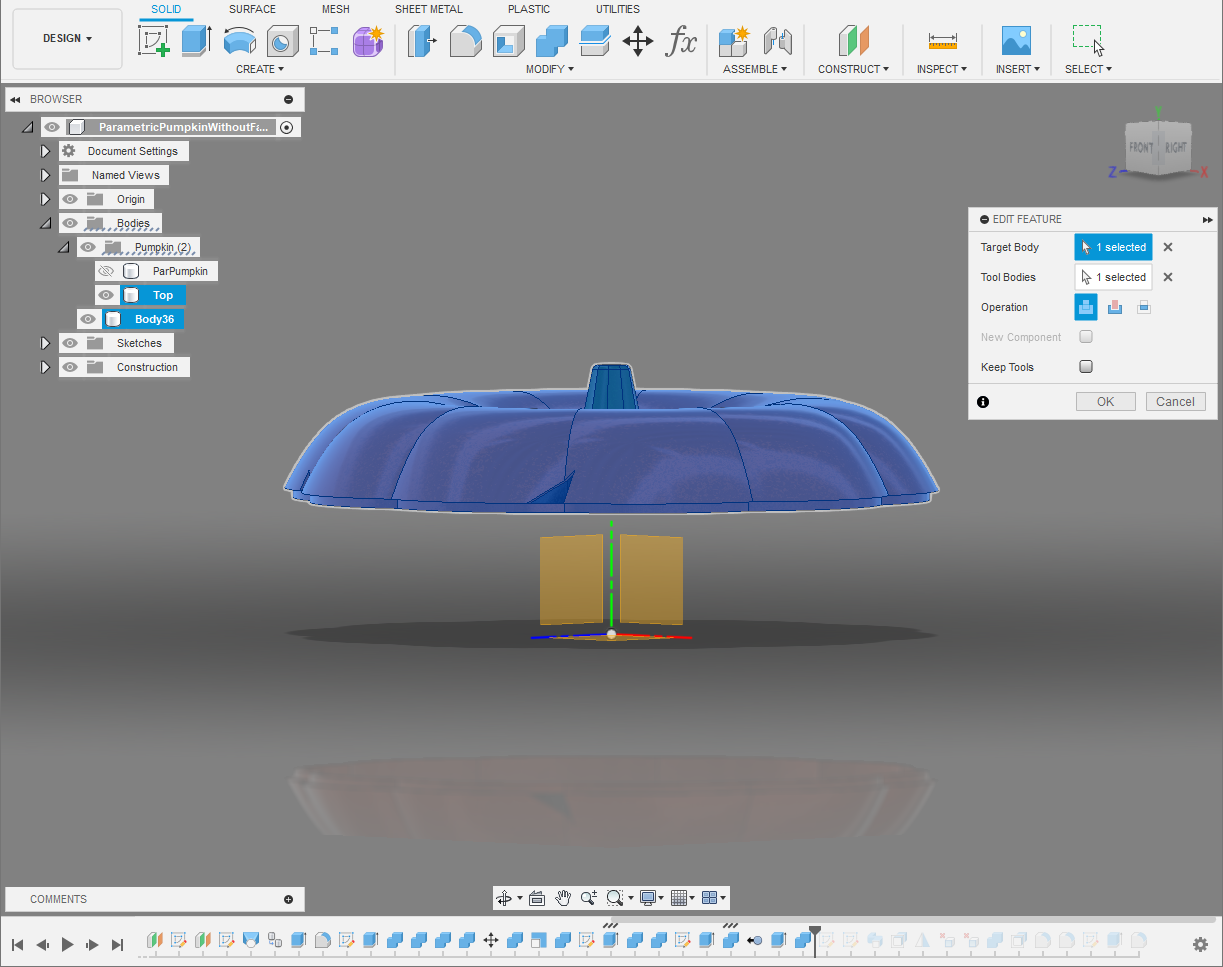This screenshot has height=967, width=1223.
Task: Choose the Intersect operation
Action: (x=1144, y=307)
